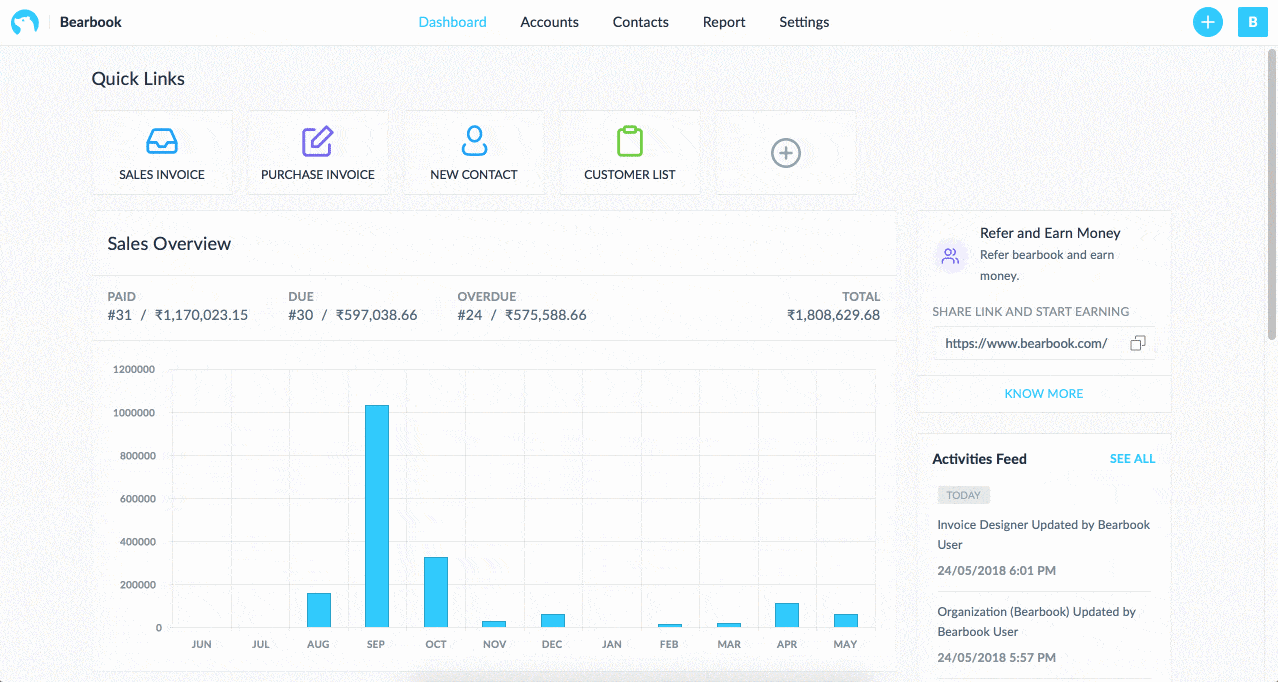This screenshot has width=1278, height=682.
Task: Open the Contacts menu
Action: click(640, 22)
